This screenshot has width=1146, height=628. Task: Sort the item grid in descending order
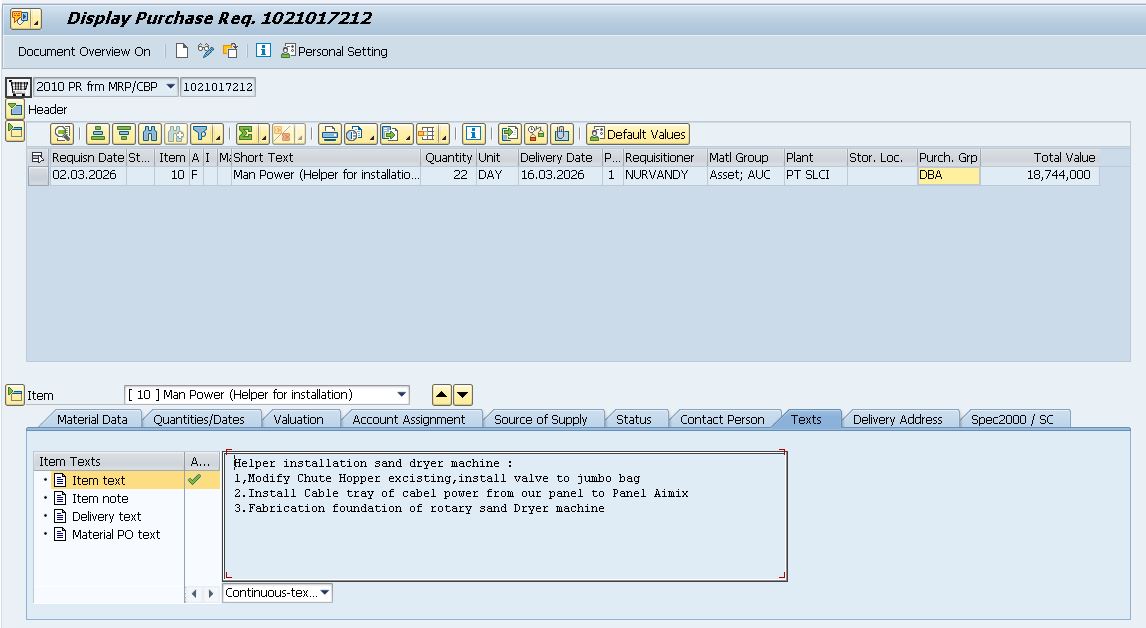(x=123, y=134)
